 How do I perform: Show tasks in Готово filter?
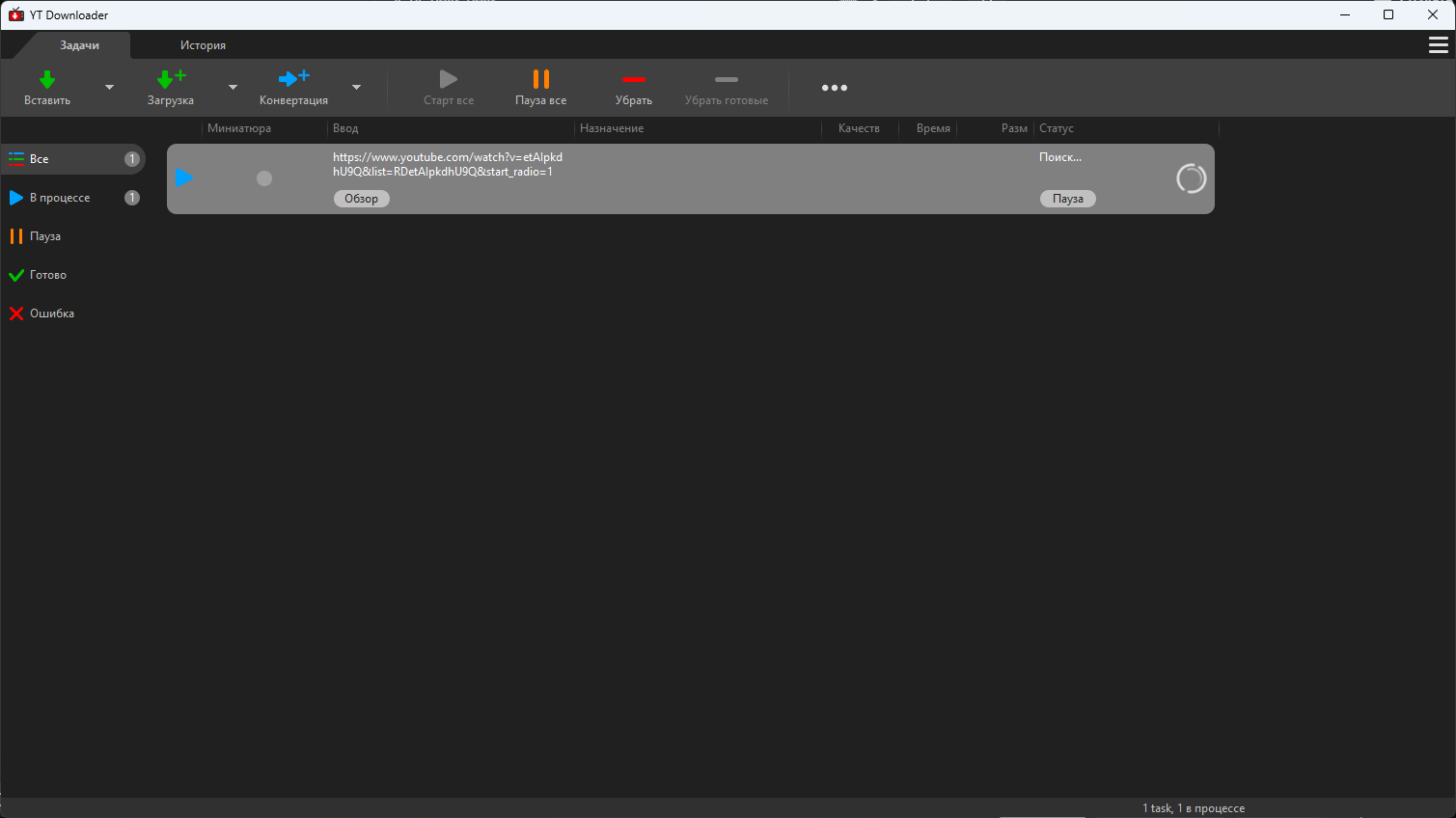48,275
